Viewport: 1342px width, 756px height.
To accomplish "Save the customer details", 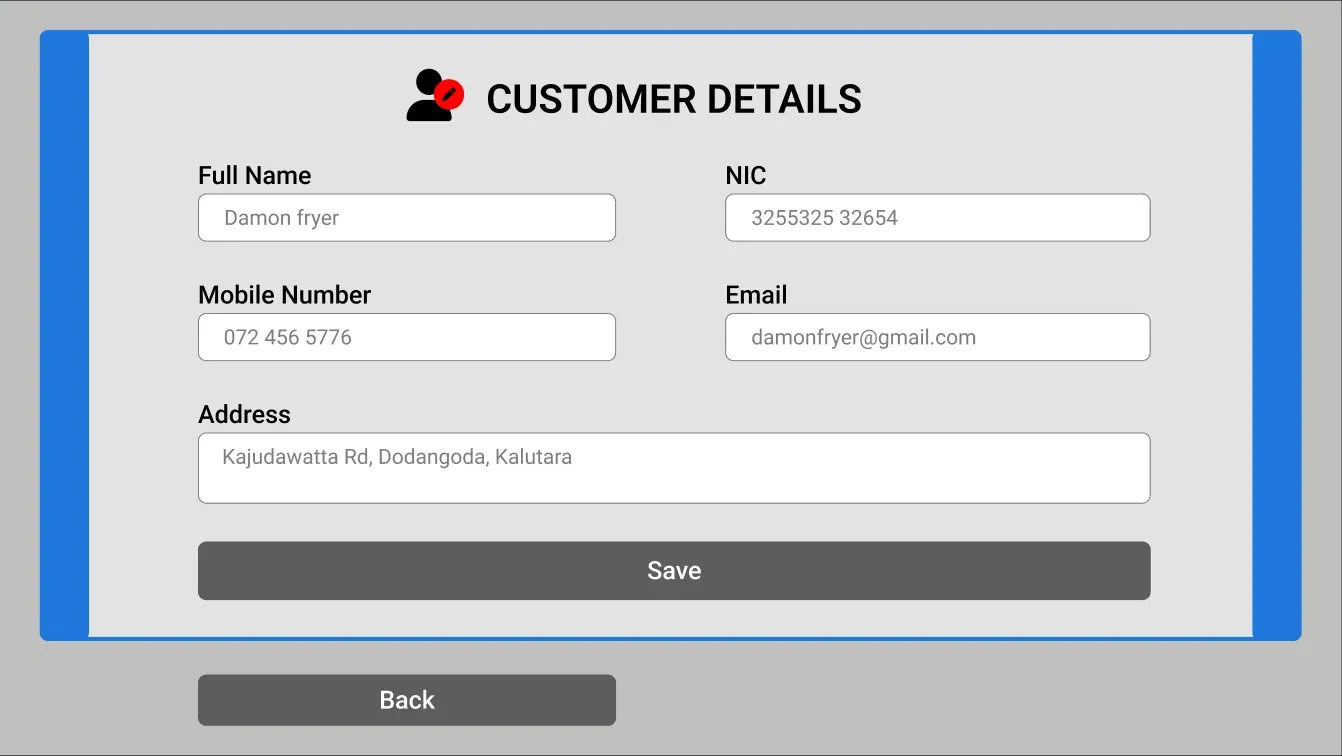I will (674, 571).
